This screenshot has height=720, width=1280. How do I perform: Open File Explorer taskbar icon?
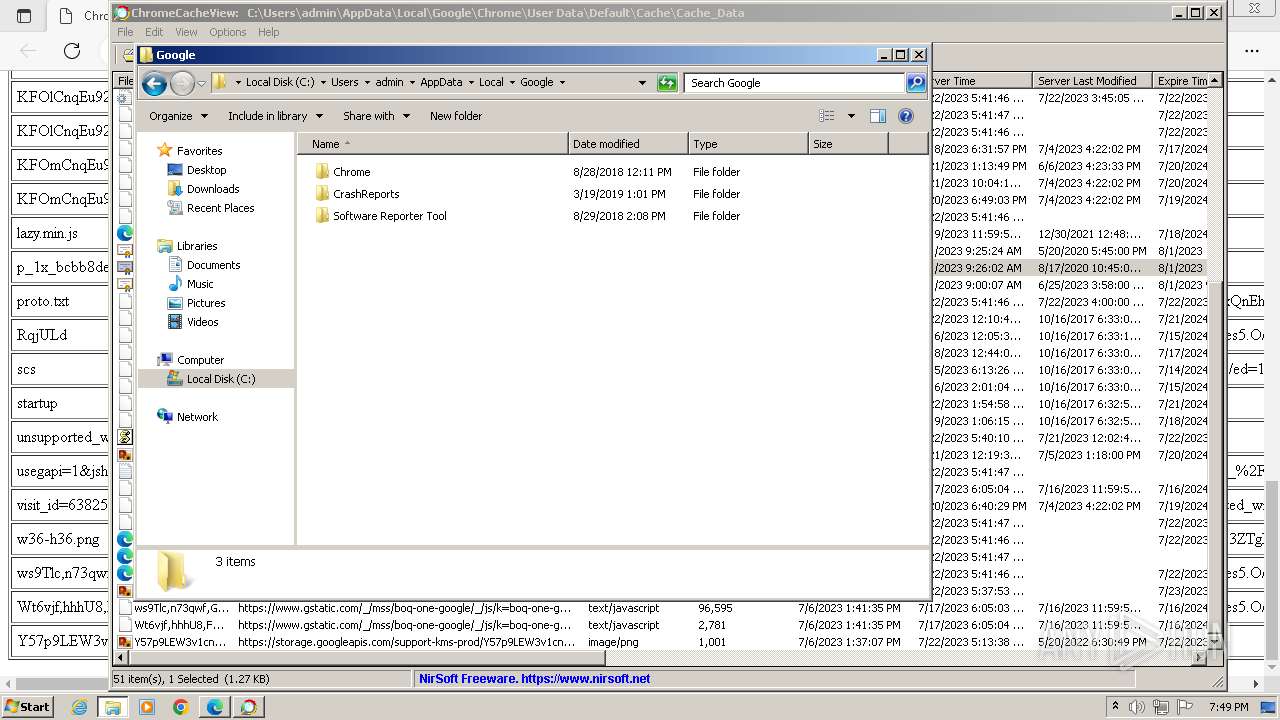(x=113, y=707)
